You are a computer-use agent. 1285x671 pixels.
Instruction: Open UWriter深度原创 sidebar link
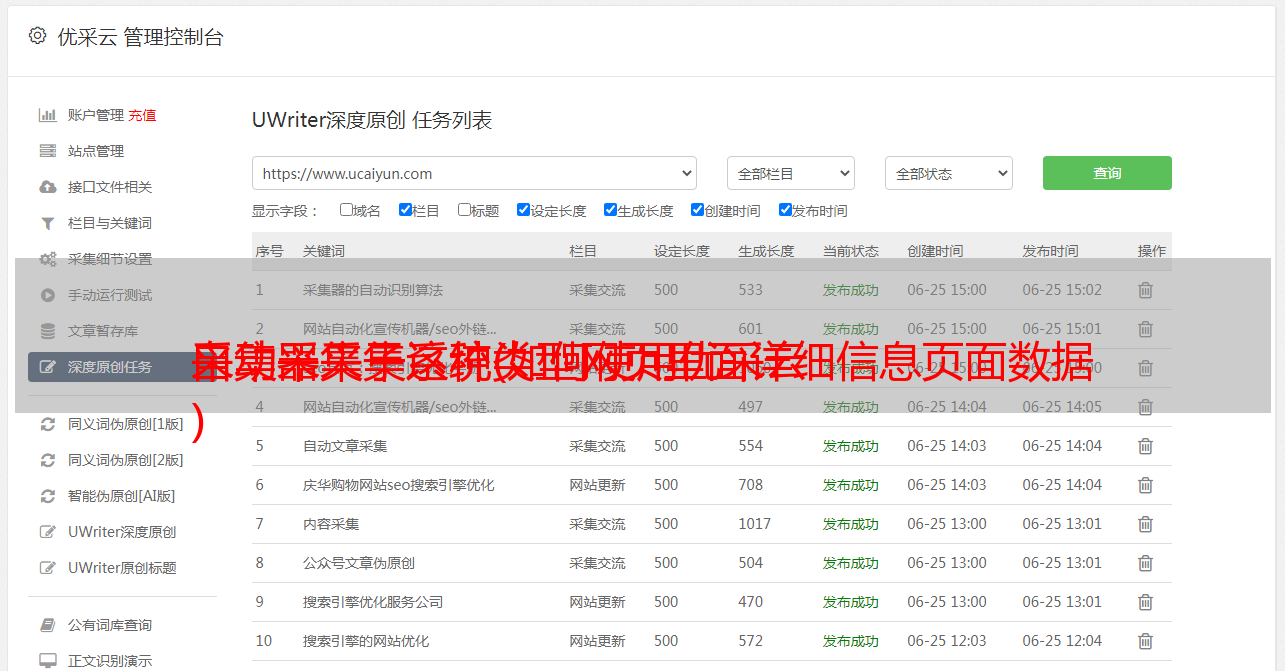click(x=122, y=532)
